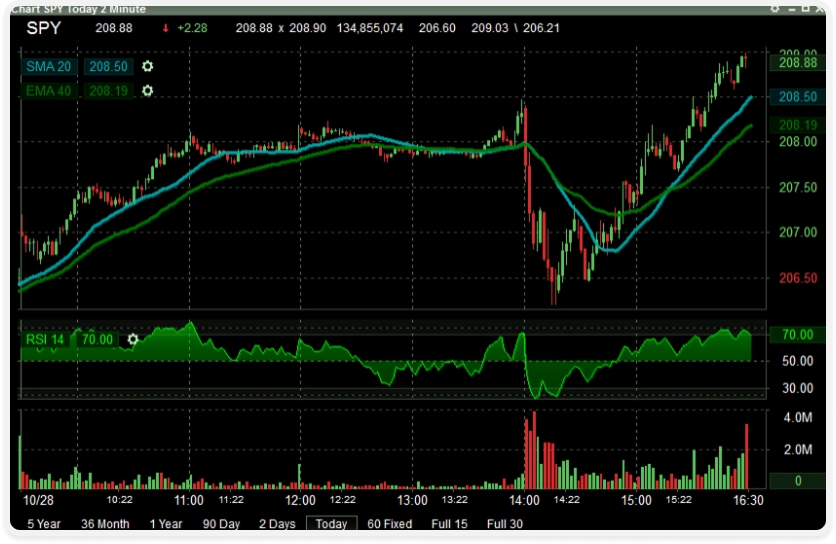836x544 pixels.
Task: Open chart window settings gear in title bar
Action: 775,9
